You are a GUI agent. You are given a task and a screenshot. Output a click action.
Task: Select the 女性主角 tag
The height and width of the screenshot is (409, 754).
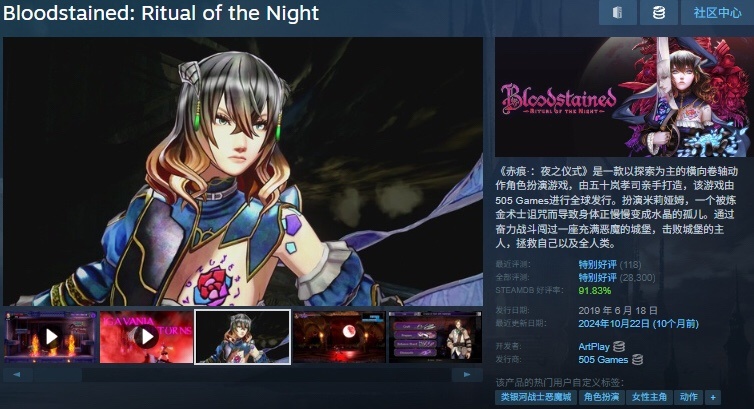pyautogui.click(x=649, y=397)
